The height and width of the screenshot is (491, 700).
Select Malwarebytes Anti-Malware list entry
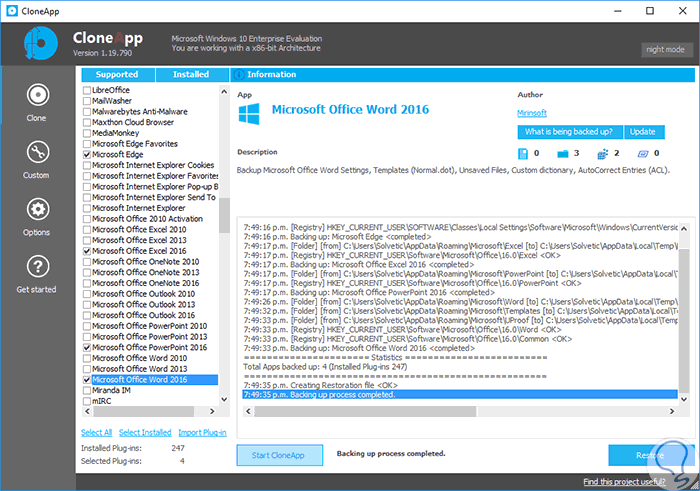[x=140, y=112]
